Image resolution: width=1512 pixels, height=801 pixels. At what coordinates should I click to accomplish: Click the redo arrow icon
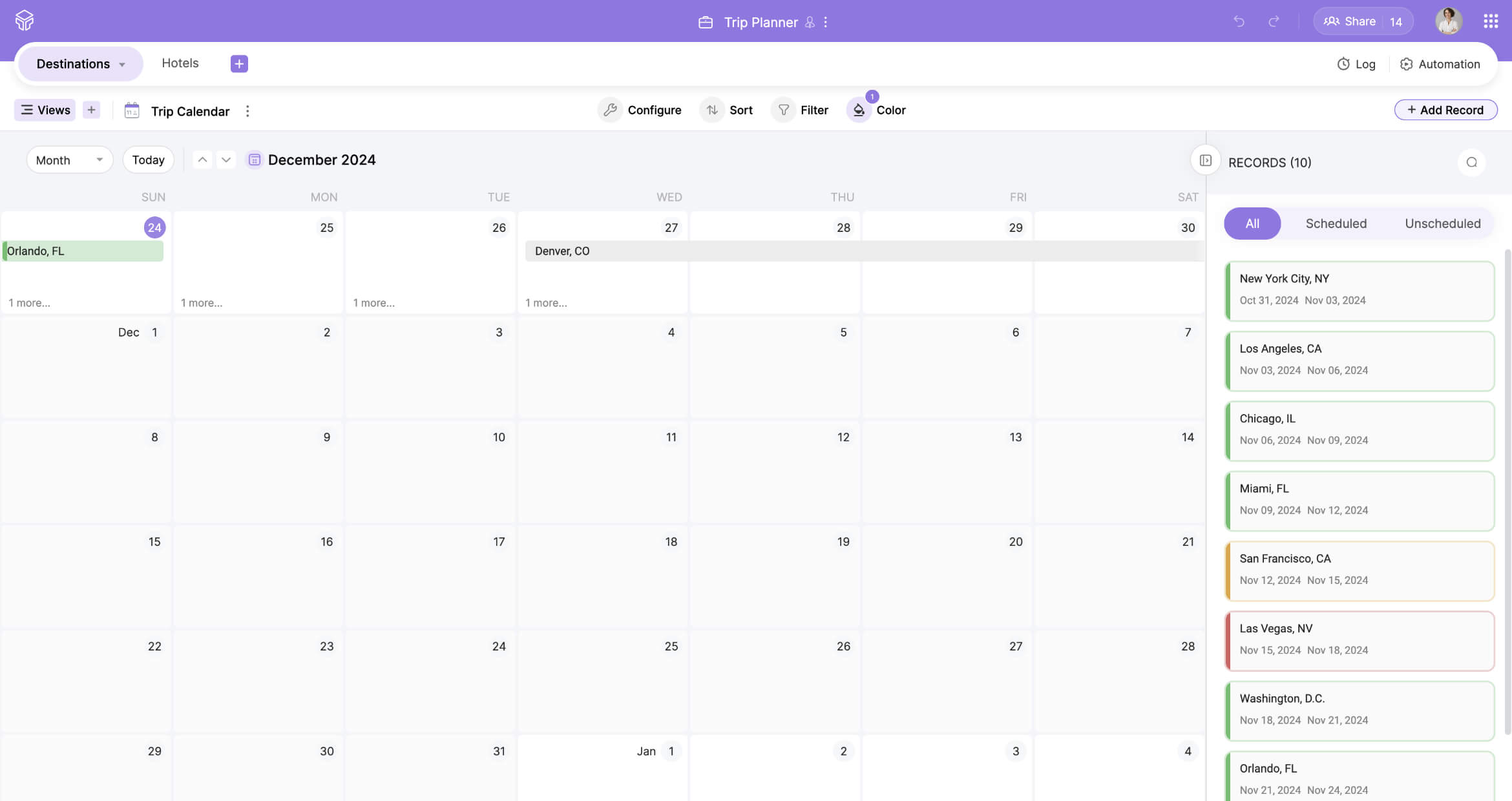[x=1274, y=21]
